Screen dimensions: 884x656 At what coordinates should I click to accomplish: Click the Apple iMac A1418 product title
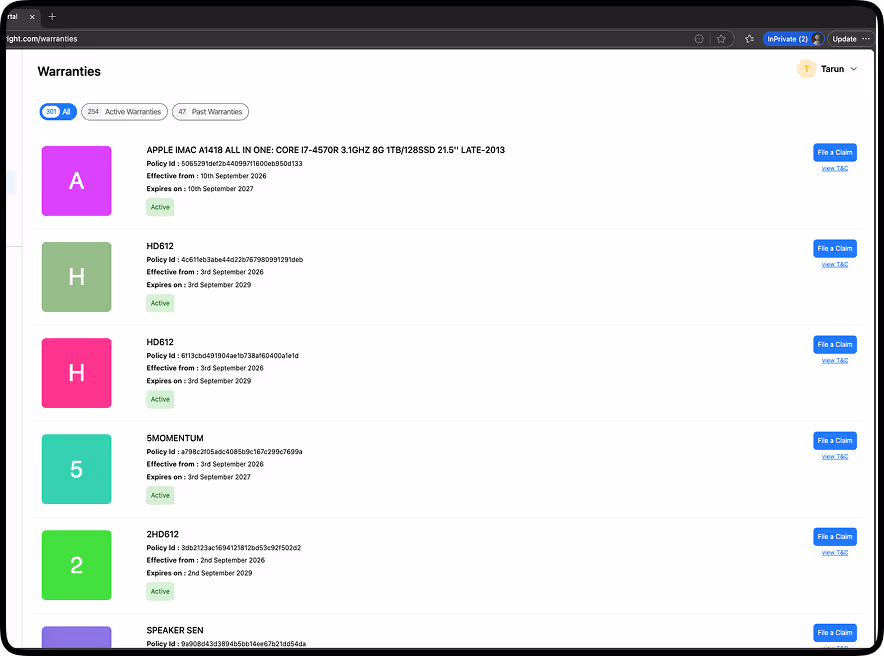pos(326,150)
